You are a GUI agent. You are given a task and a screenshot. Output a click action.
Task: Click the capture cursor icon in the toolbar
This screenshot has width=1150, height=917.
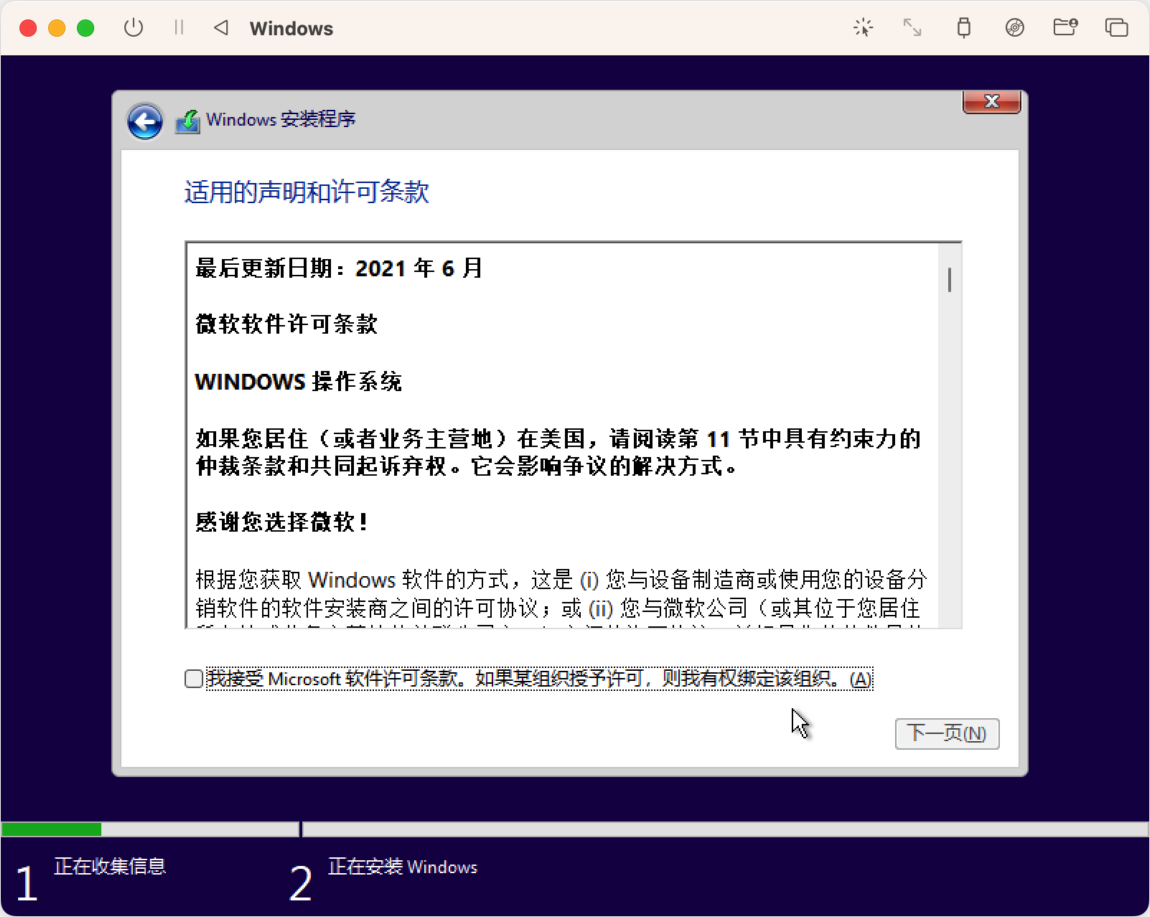tap(863, 28)
